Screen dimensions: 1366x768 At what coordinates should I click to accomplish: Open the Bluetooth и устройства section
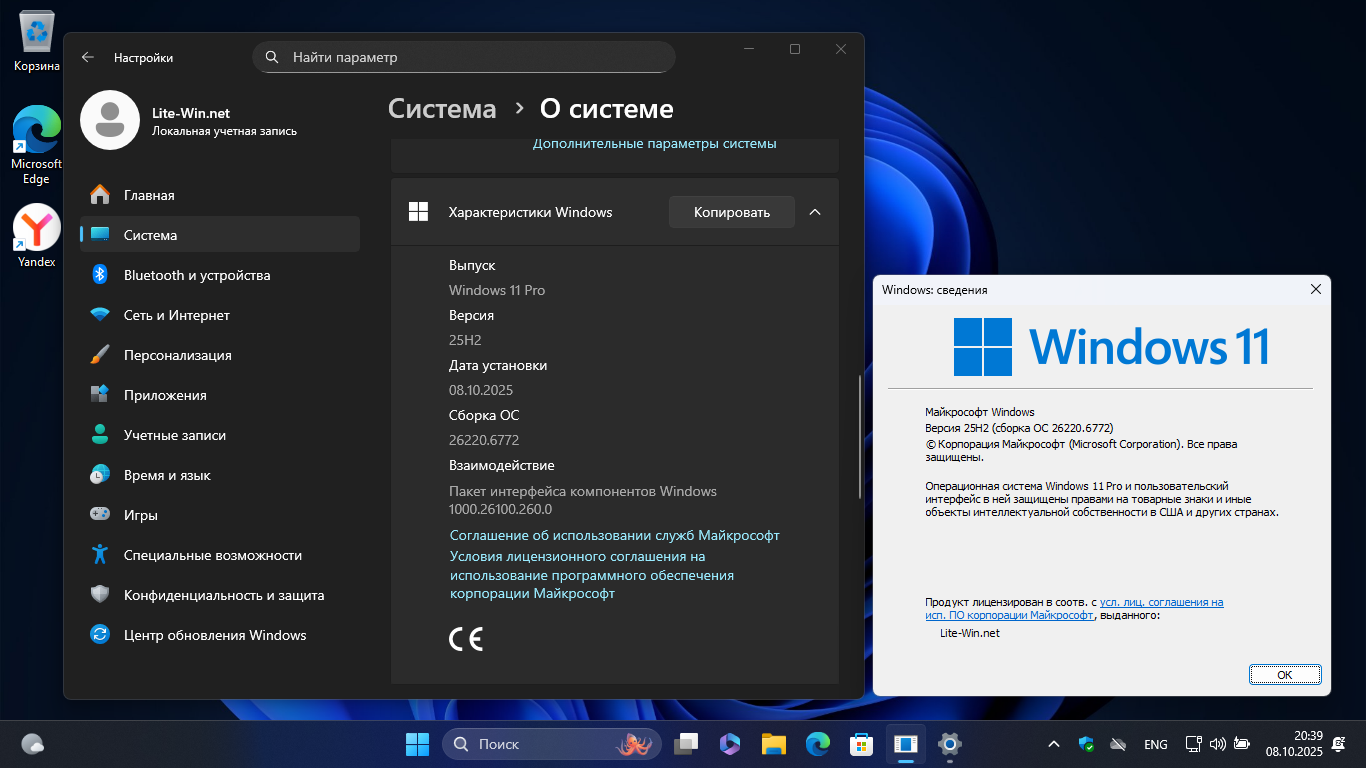click(196, 275)
